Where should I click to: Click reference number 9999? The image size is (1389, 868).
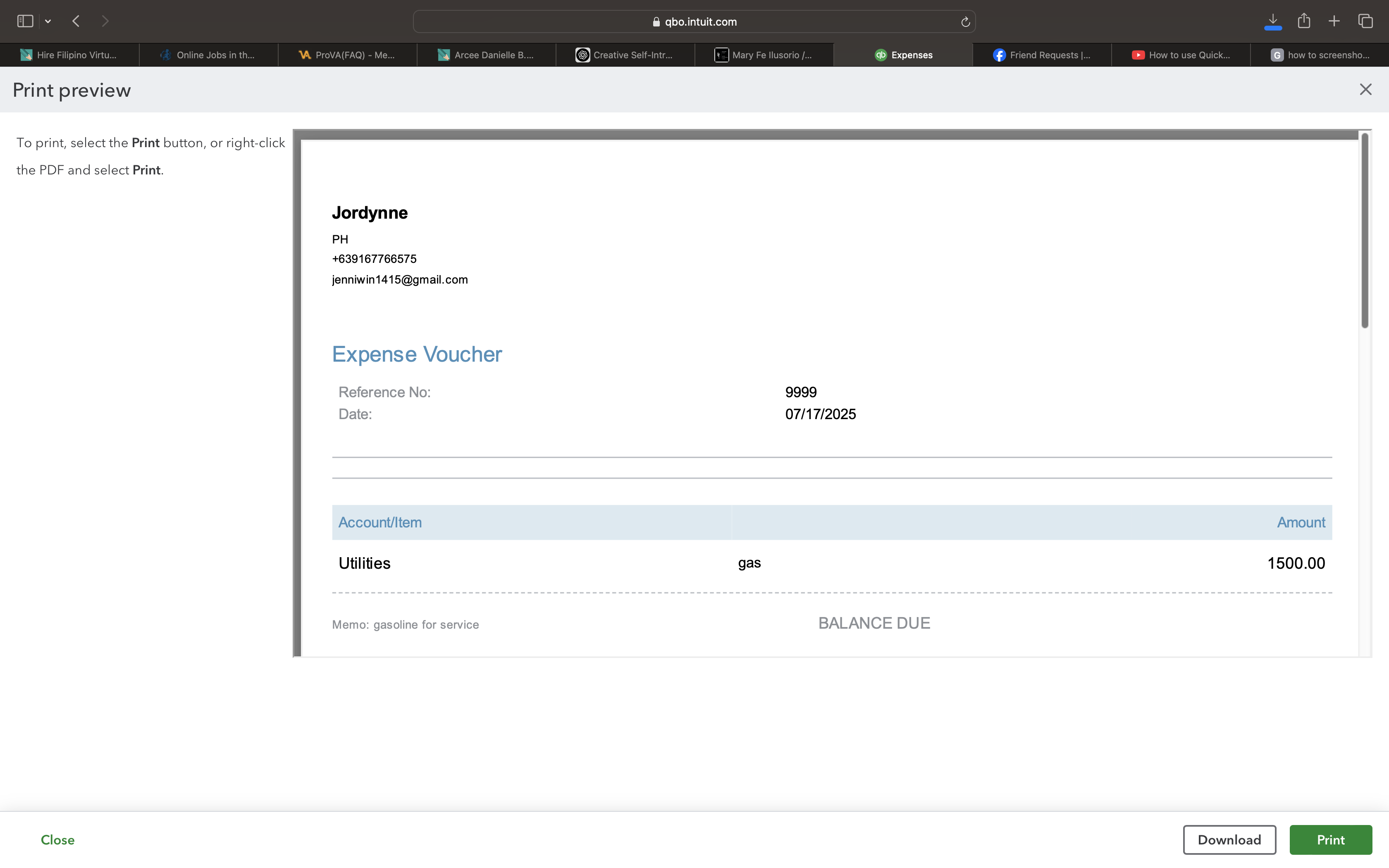coord(801,392)
